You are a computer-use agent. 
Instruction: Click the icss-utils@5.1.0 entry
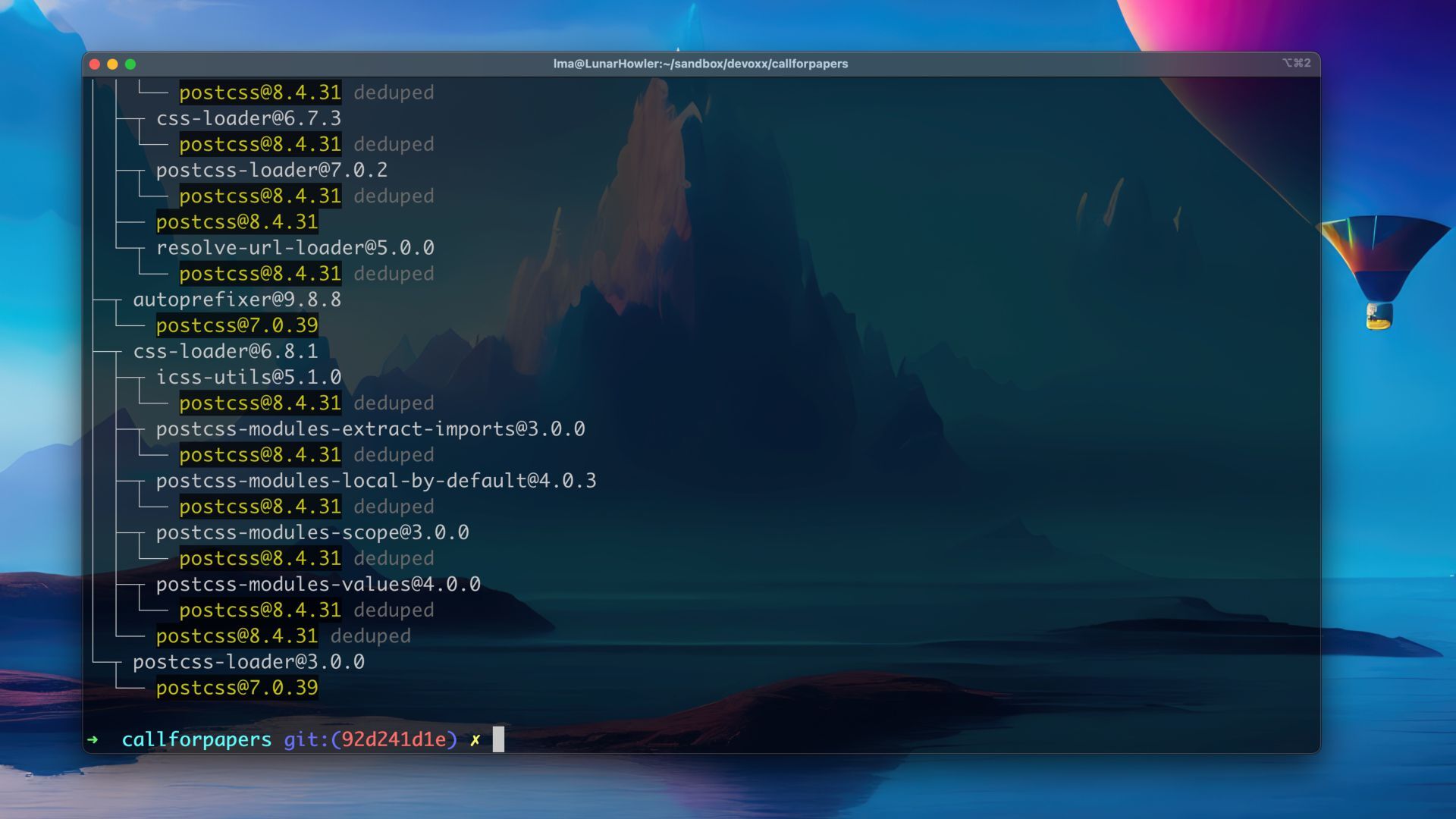tap(249, 377)
